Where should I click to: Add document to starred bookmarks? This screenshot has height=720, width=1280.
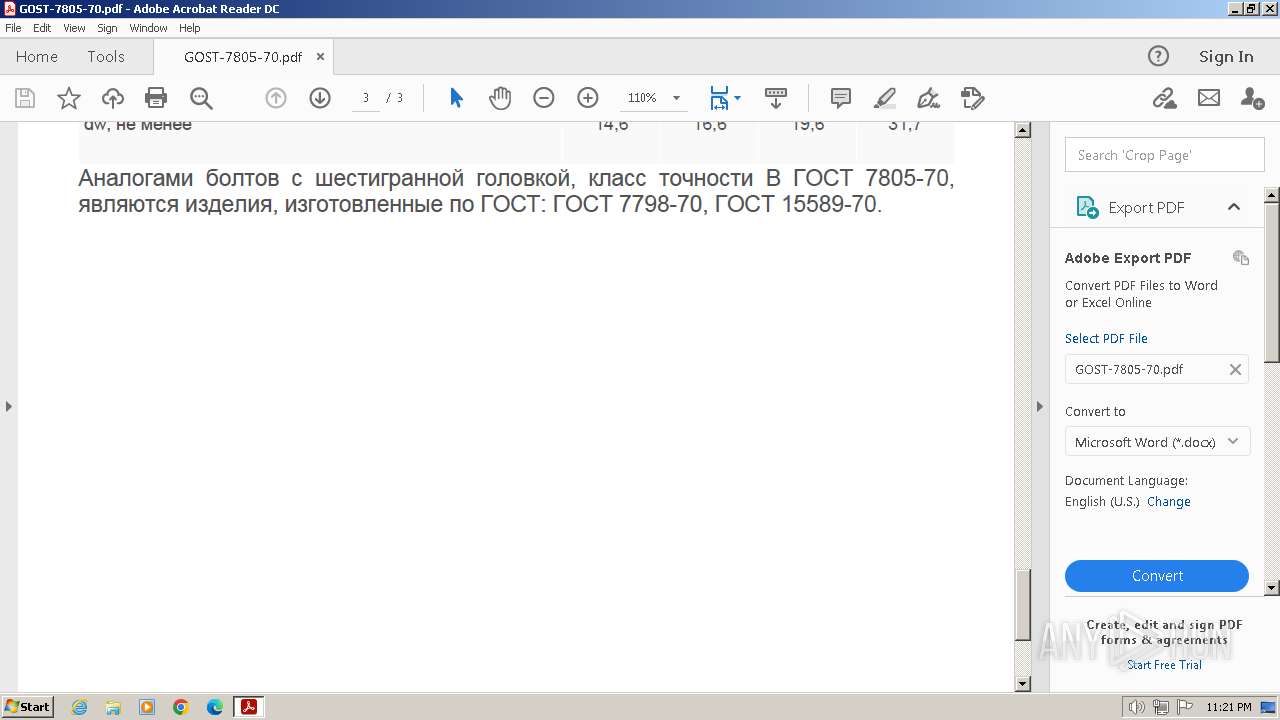(x=69, y=98)
